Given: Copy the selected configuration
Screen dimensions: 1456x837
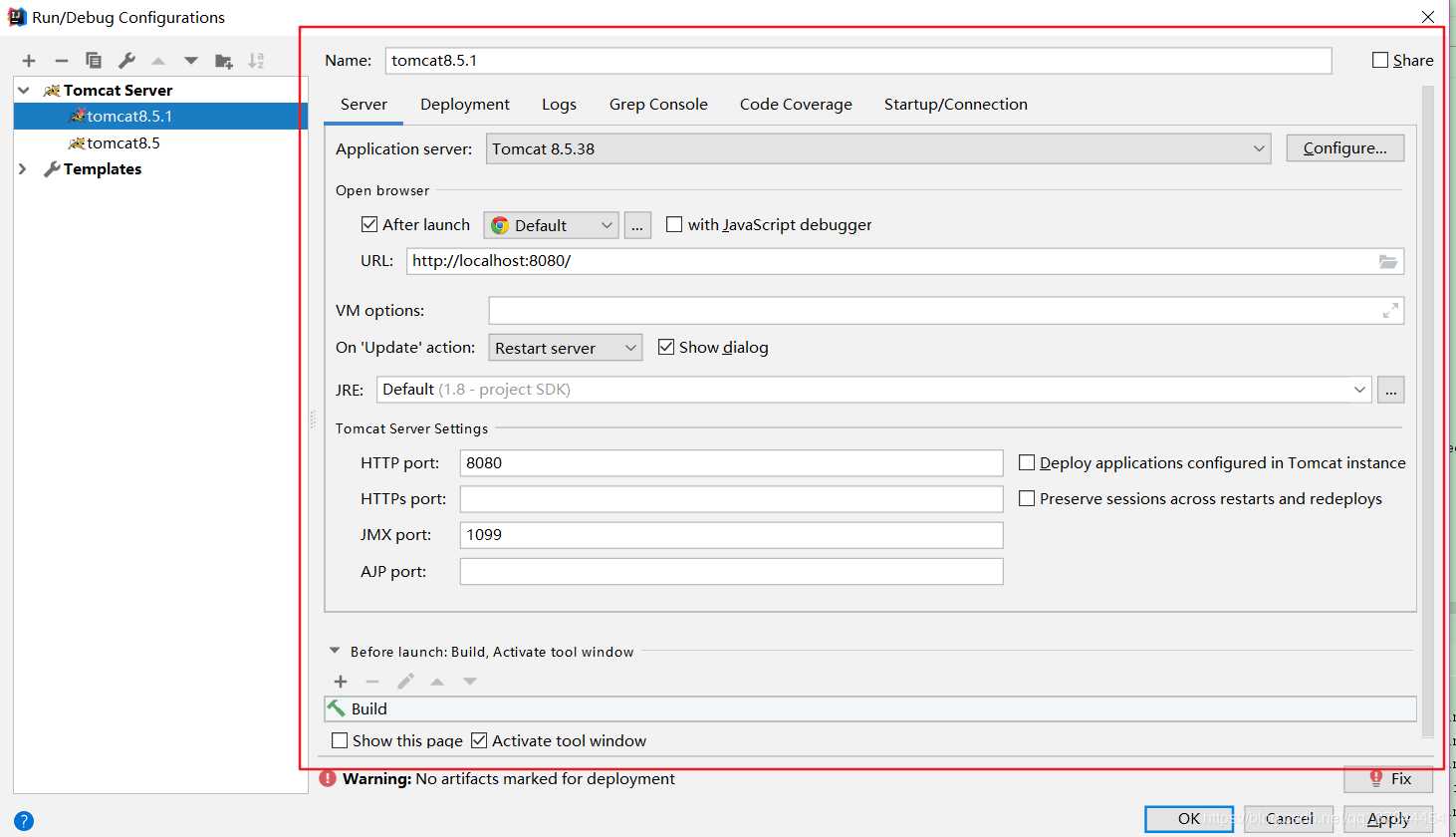Looking at the screenshot, I should click(94, 61).
